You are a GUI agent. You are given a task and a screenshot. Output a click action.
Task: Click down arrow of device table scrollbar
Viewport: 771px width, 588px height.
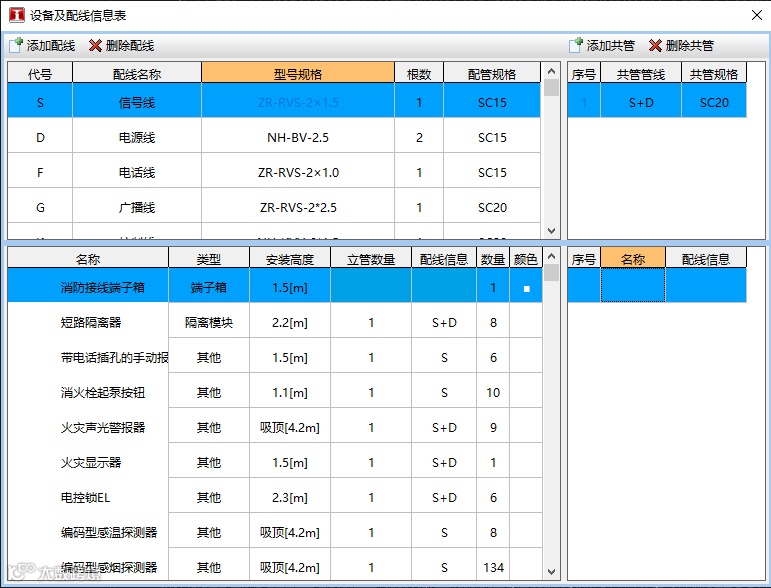click(x=551, y=571)
